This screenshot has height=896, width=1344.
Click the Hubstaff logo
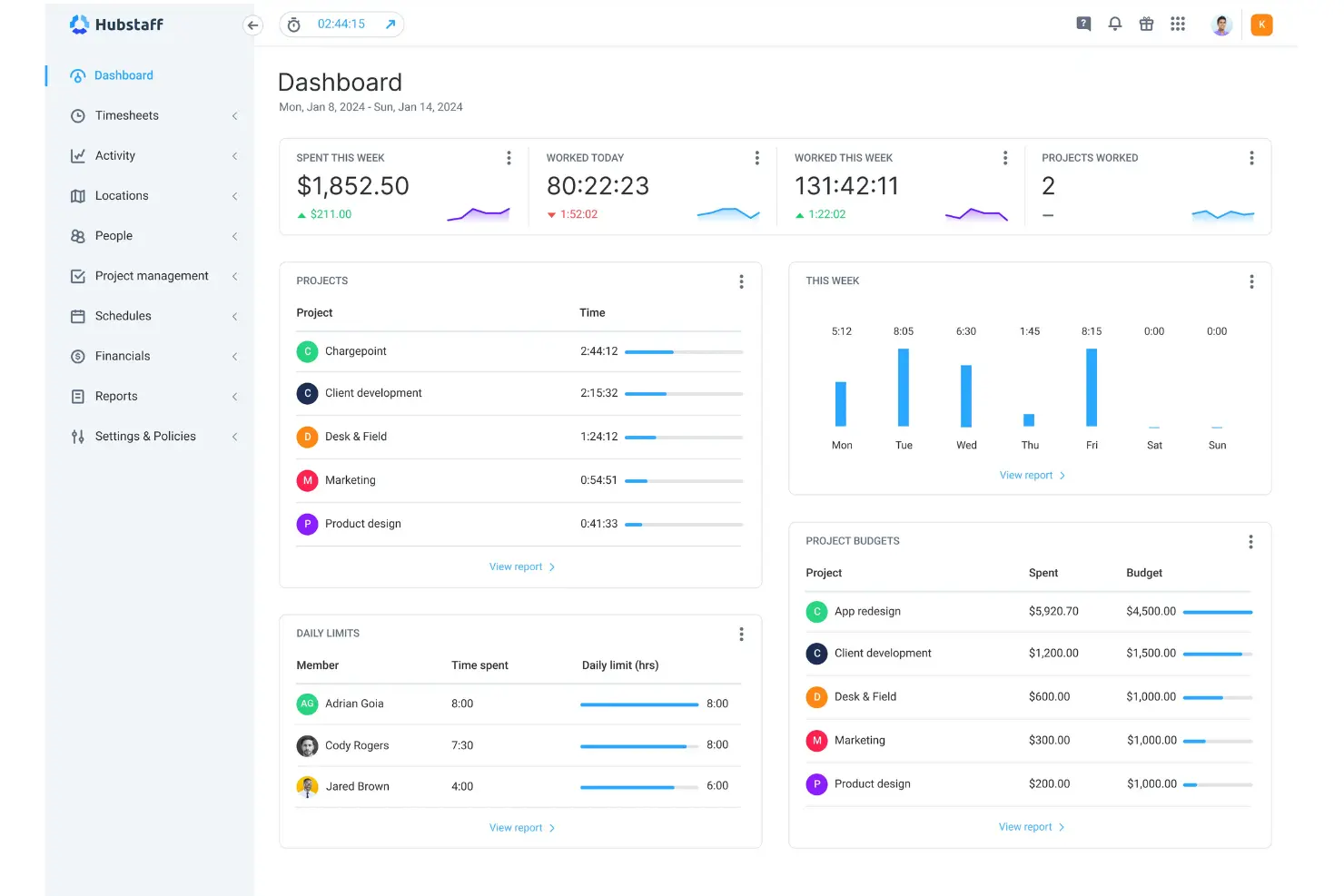[116, 25]
